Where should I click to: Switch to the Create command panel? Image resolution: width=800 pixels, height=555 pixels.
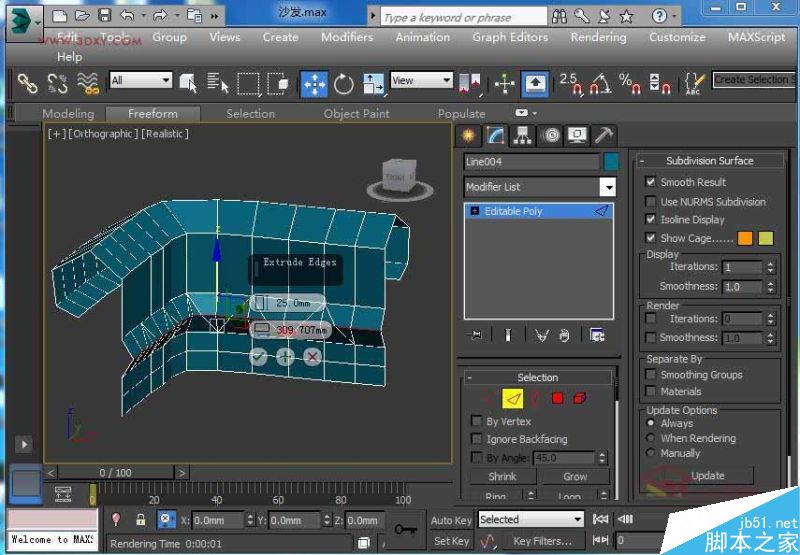[x=468, y=136]
